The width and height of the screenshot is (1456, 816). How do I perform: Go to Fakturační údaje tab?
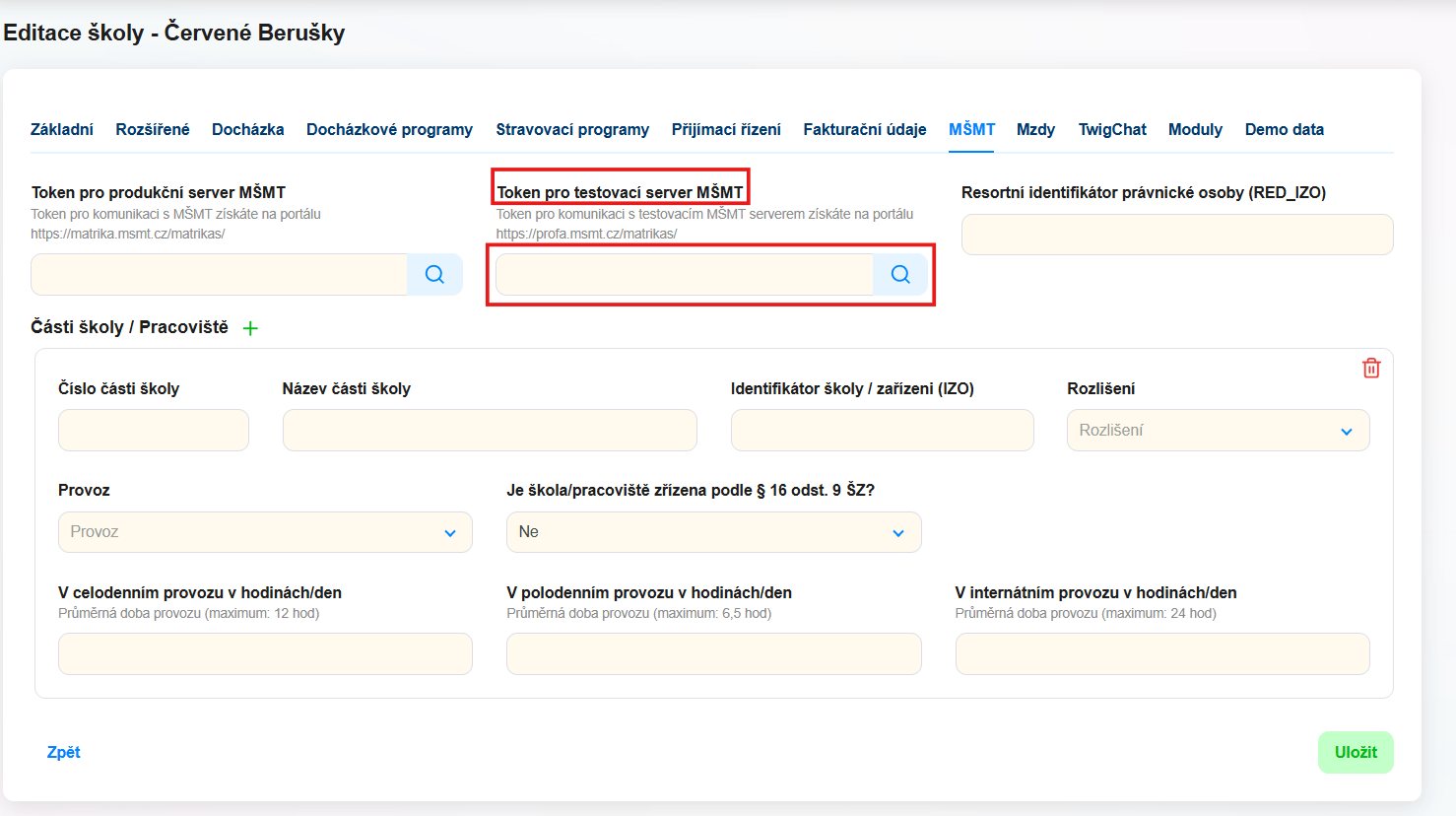click(x=864, y=130)
